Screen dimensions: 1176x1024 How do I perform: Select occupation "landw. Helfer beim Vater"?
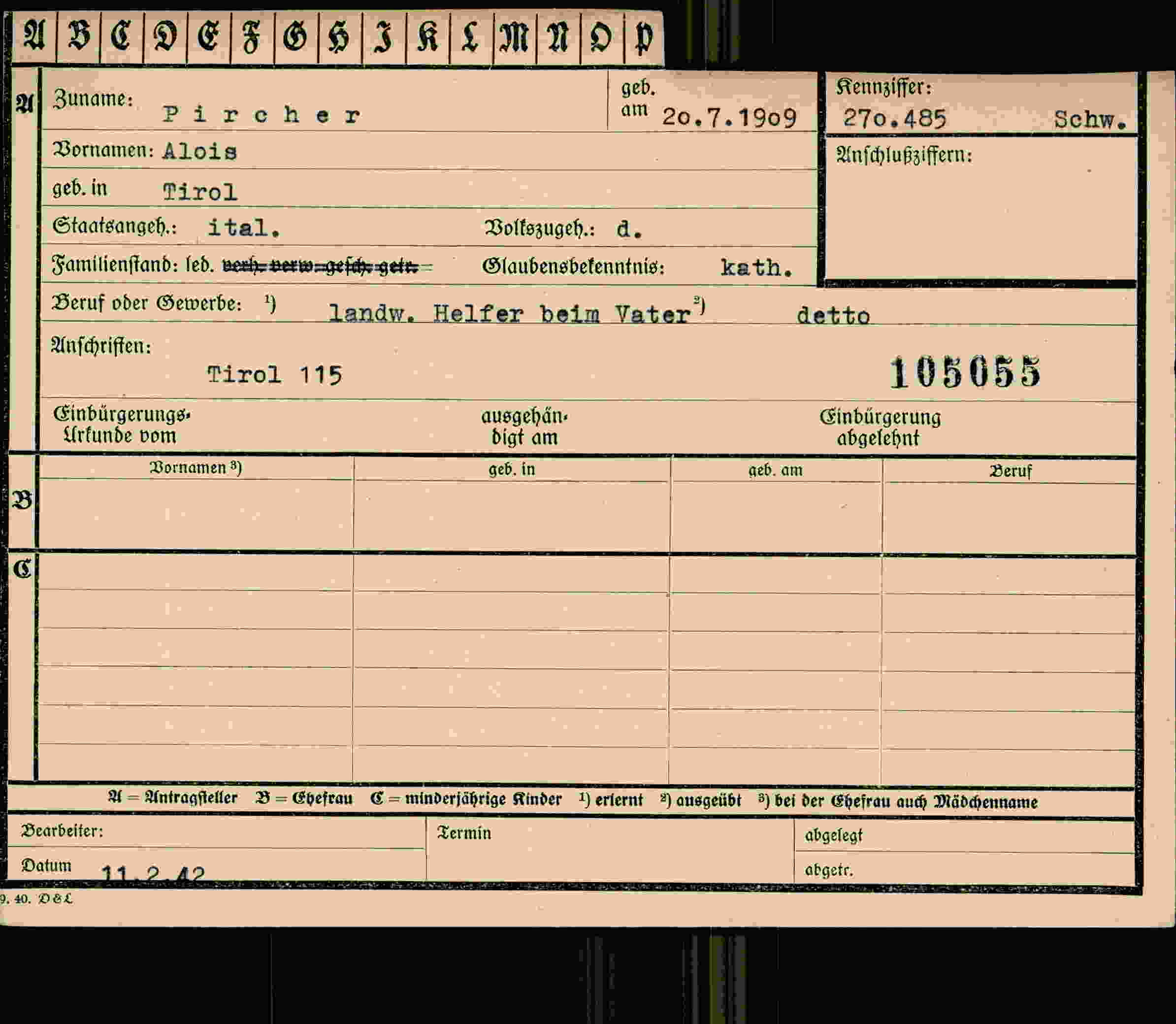click(510, 314)
